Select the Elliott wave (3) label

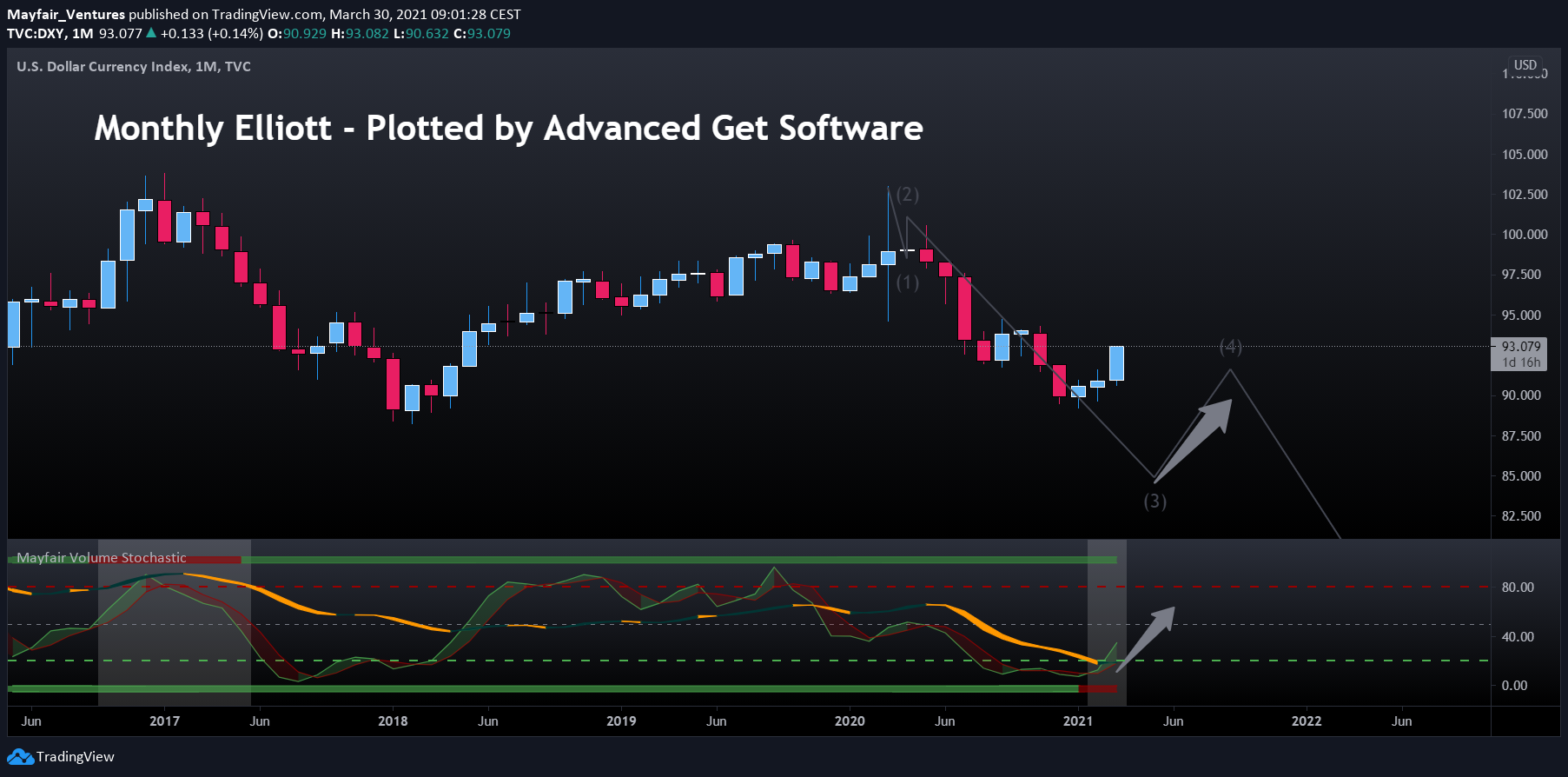pyautogui.click(x=1155, y=501)
